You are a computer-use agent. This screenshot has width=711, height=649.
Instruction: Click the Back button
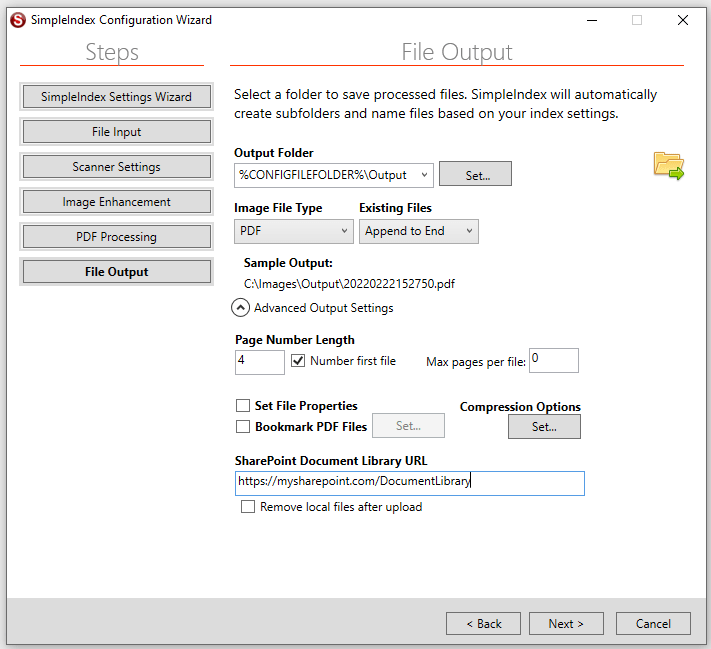tap(483, 624)
